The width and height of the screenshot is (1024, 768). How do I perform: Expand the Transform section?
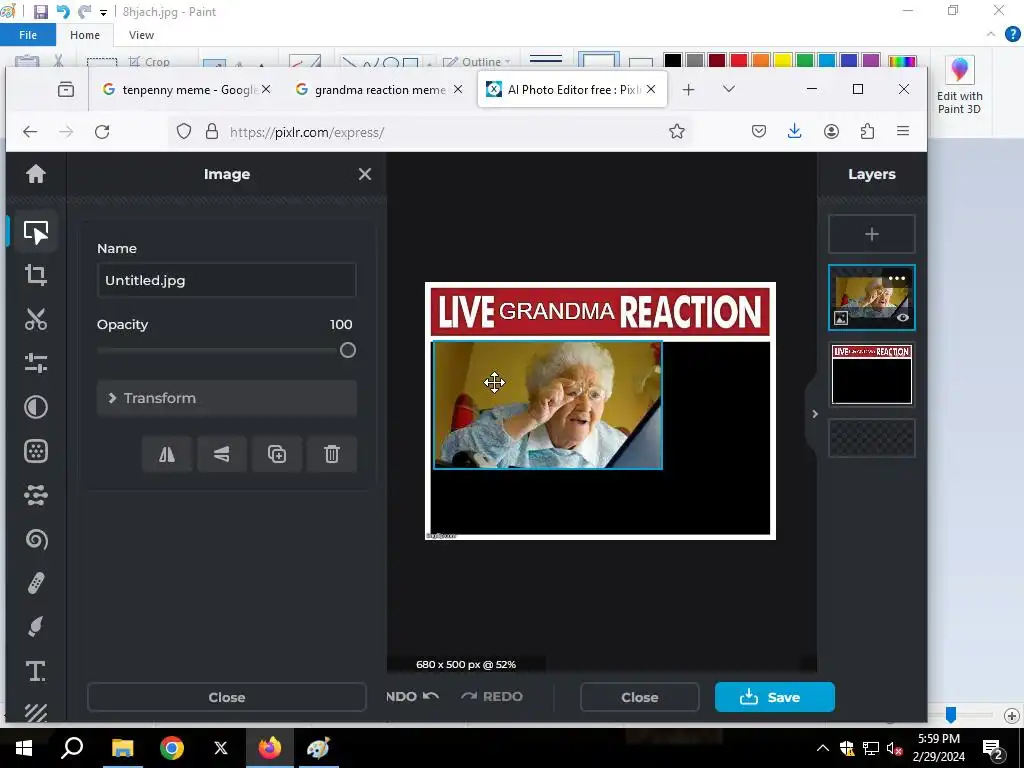[227, 398]
